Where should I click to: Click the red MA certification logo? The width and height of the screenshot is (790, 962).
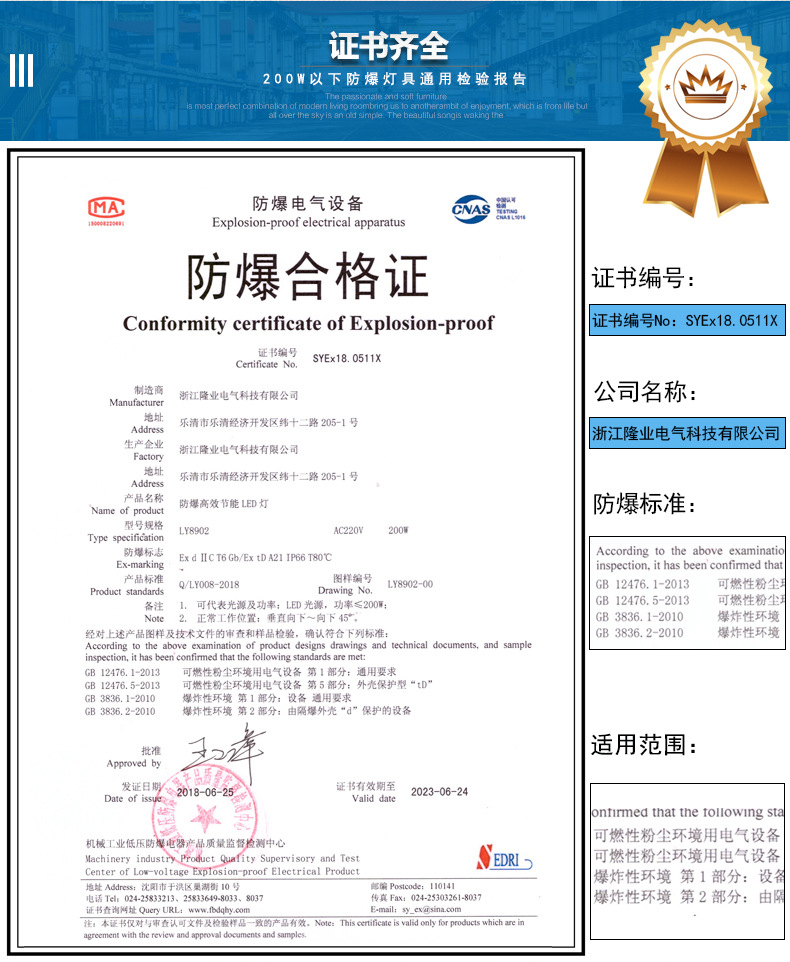(106, 210)
